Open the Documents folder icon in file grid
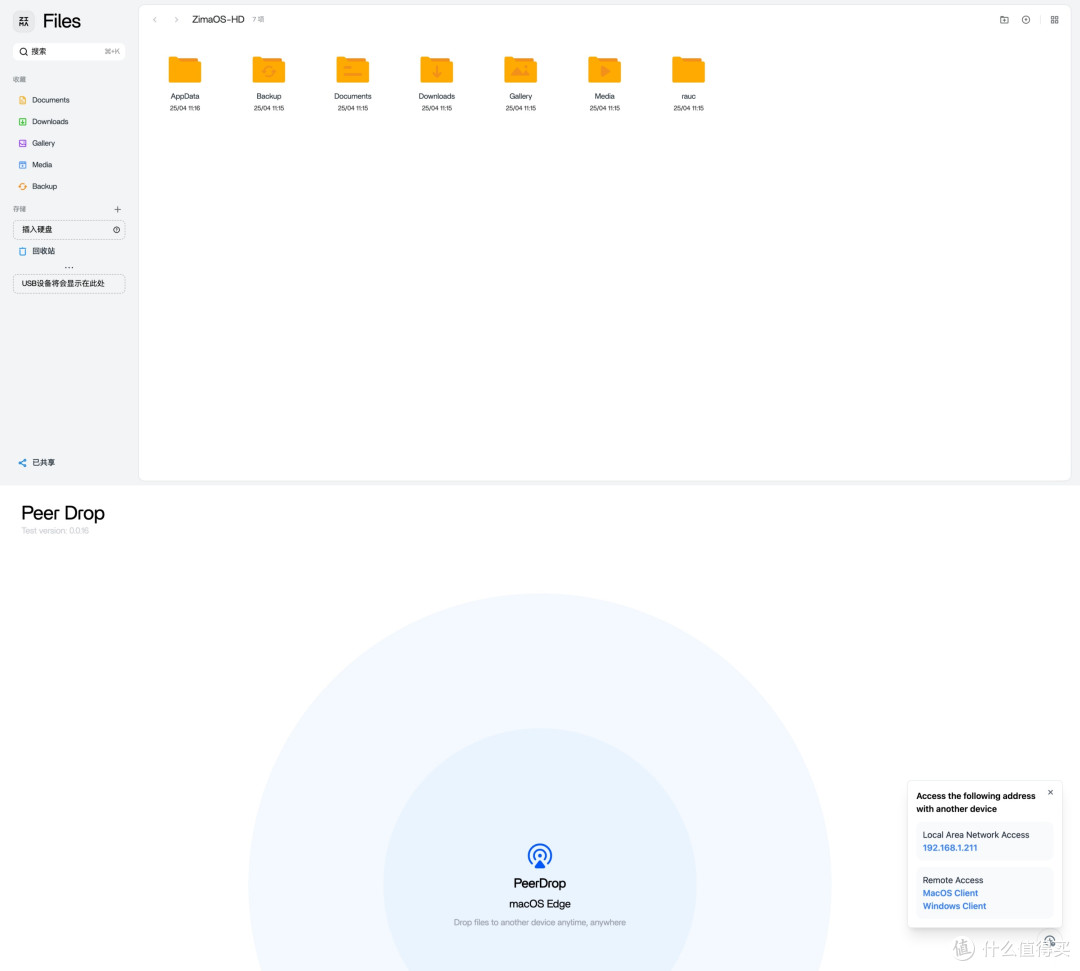Viewport: 1080px width, 971px height. 353,70
